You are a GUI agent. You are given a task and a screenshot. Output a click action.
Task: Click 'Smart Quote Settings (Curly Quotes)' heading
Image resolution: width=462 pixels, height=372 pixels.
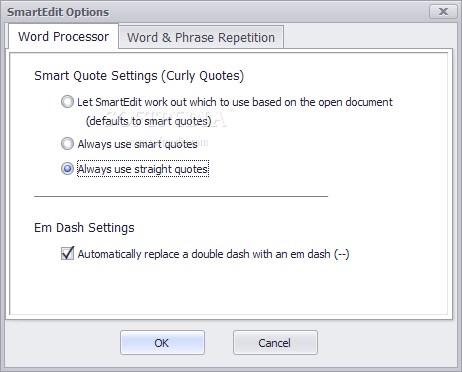click(x=139, y=76)
